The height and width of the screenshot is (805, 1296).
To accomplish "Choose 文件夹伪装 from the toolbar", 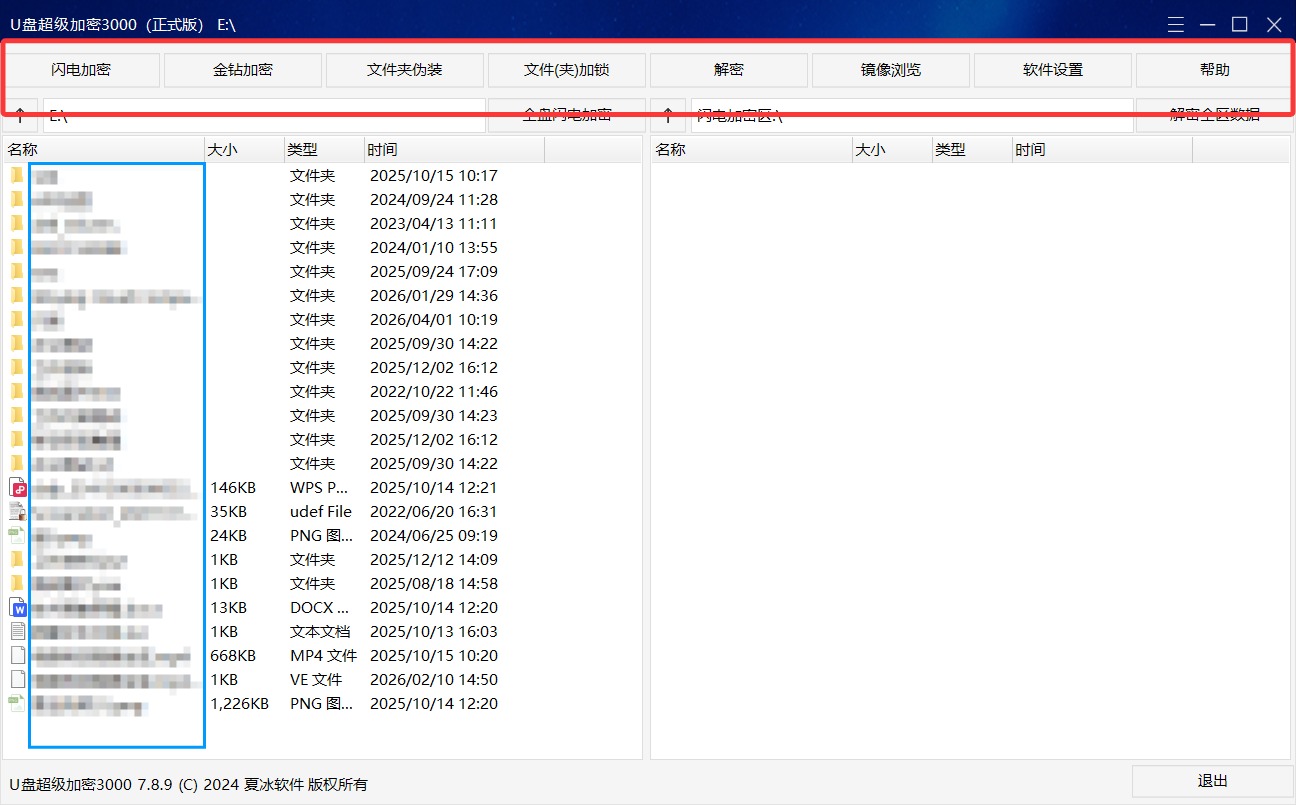I will [405, 70].
